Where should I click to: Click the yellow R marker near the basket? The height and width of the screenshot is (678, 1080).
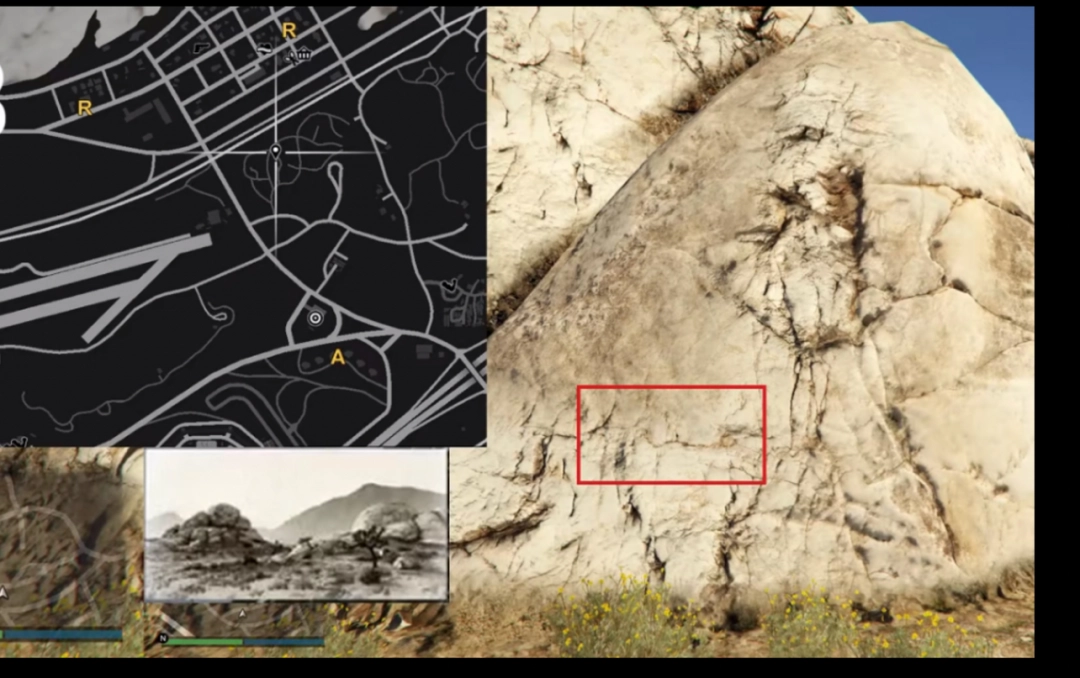coord(289,31)
